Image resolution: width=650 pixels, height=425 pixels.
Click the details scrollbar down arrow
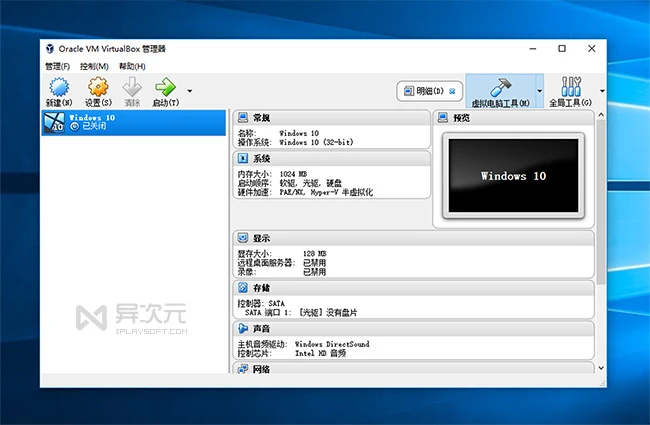tap(601, 368)
